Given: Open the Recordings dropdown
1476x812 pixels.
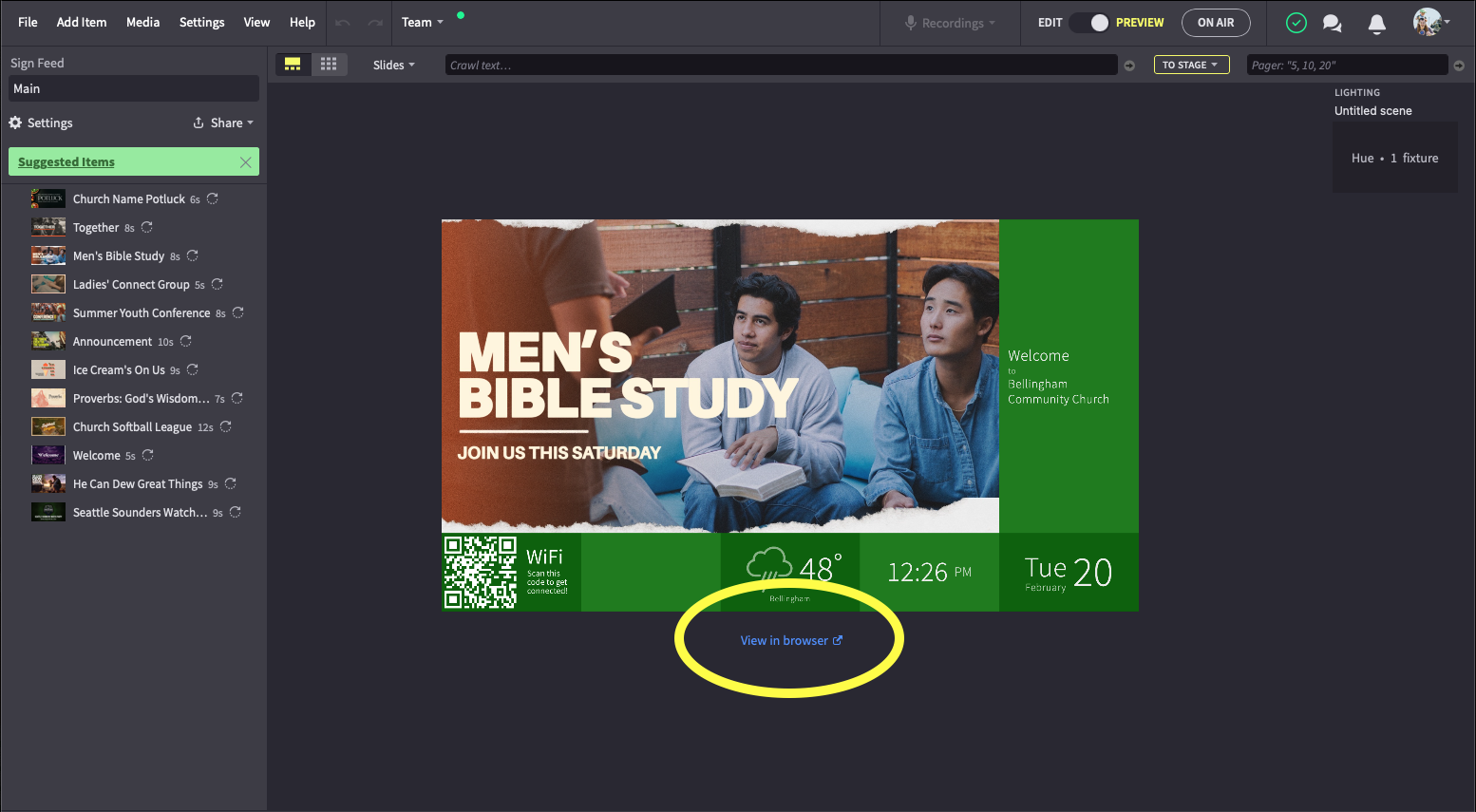Looking at the screenshot, I should [x=951, y=23].
